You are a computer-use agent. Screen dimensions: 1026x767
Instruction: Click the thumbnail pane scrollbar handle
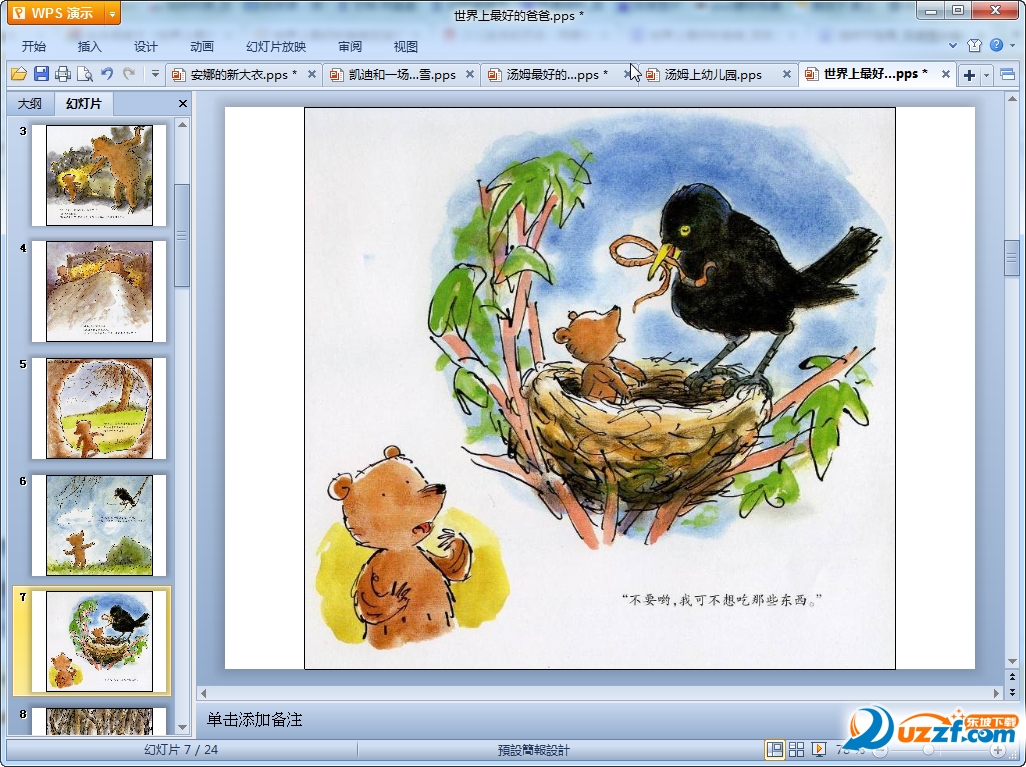point(183,235)
